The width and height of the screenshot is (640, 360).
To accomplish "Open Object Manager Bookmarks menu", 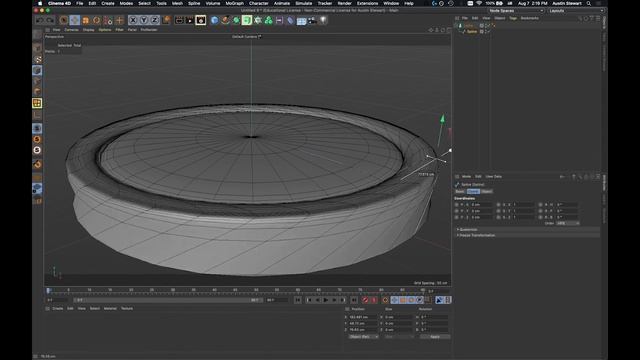I will pyautogui.click(x=529, y=18).
